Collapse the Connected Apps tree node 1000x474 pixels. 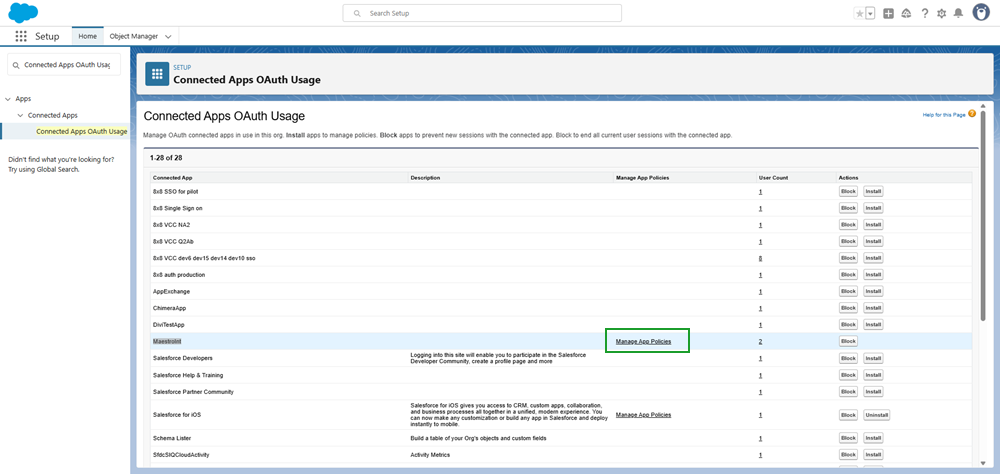pyautogui.click(x=20, y=115)
